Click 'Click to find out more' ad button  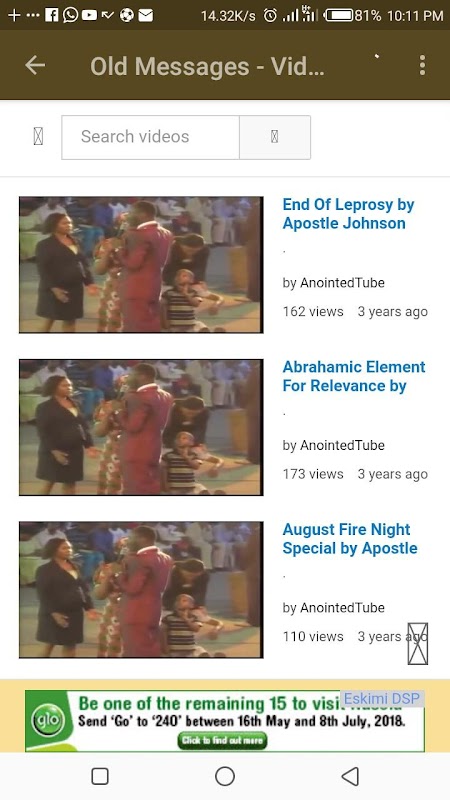[x=222, y=740]
